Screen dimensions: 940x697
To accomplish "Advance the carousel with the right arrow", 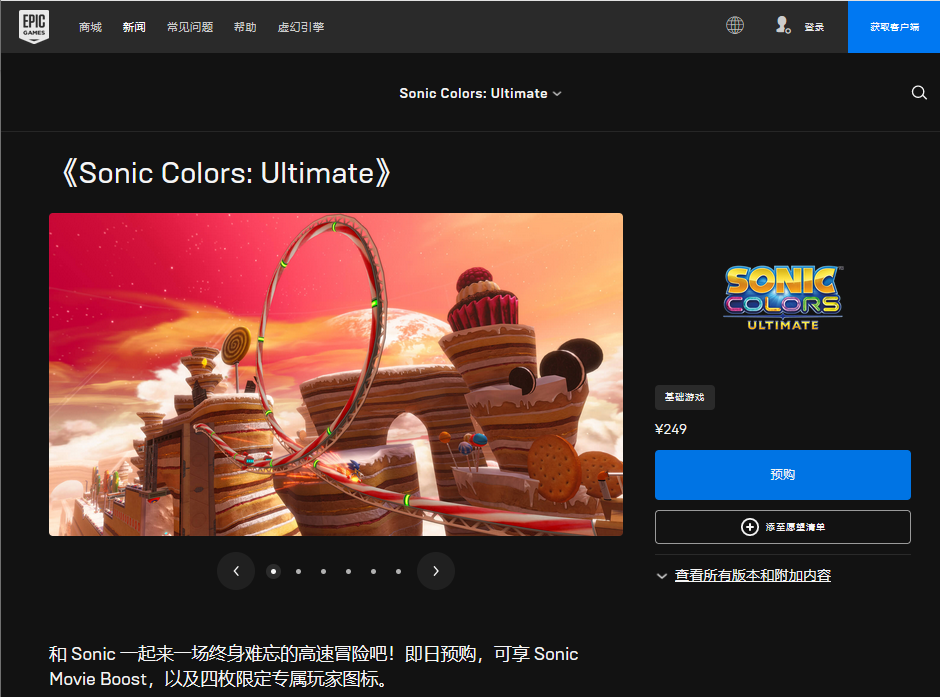I will coord(435,571).
